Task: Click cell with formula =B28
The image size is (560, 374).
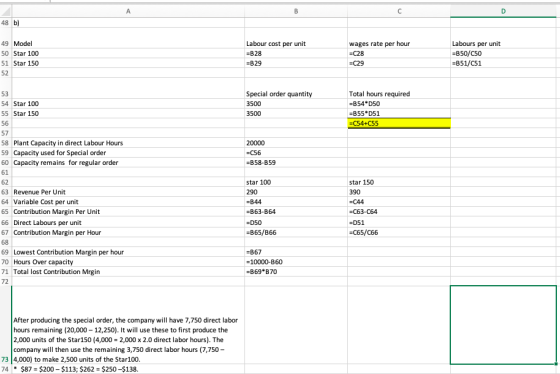Action: (296, 53)
